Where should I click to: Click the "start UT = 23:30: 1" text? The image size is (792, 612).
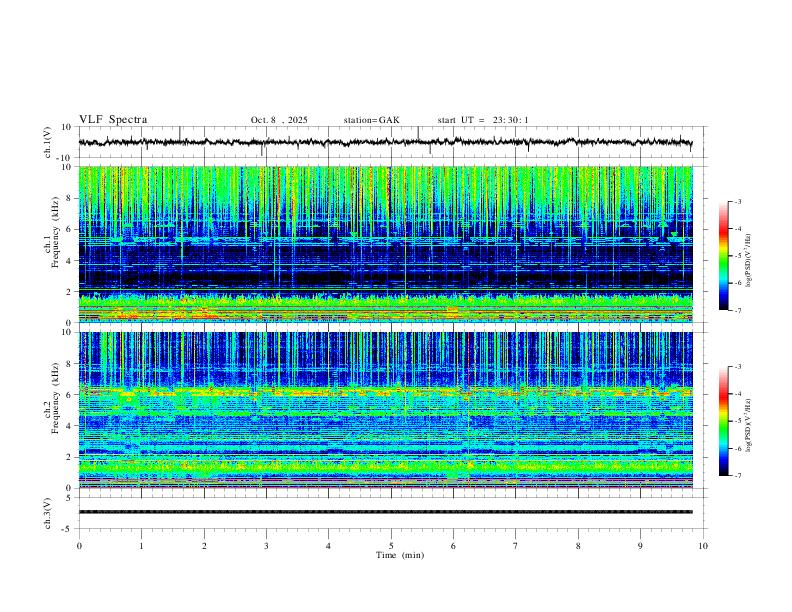point(483,120)
